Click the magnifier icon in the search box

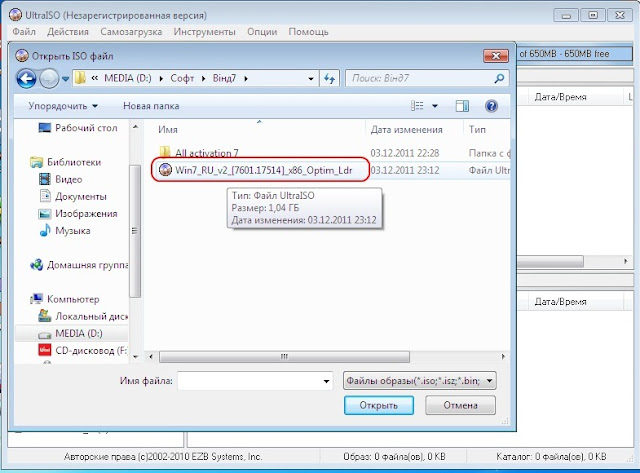click(x=499, y=78)
